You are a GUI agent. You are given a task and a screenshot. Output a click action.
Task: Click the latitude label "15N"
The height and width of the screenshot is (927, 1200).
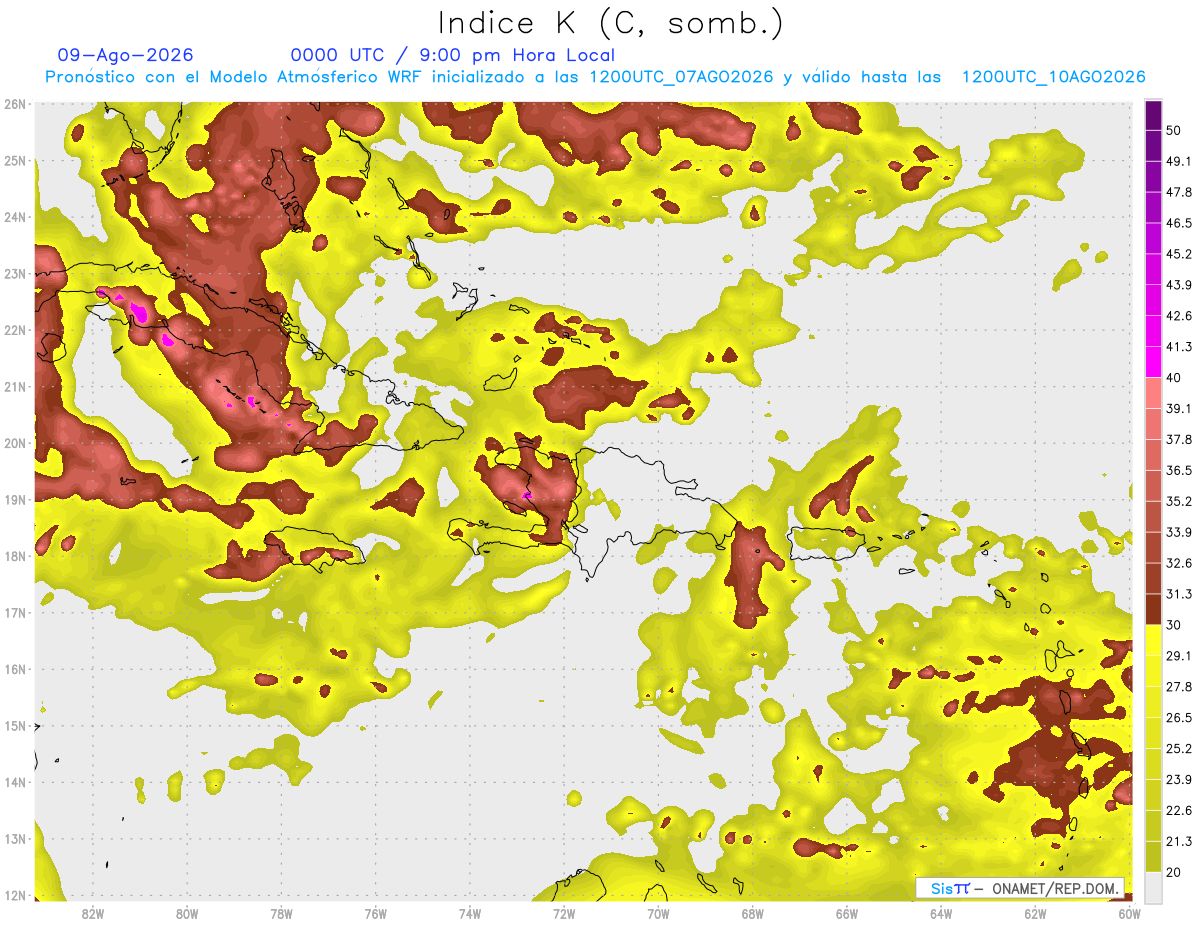14,725
